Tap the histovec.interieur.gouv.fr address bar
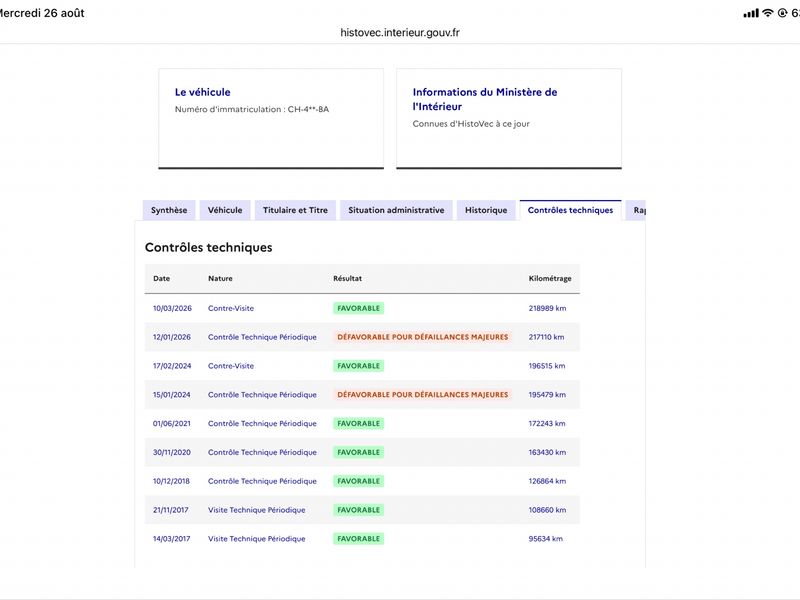 point(400,33)
